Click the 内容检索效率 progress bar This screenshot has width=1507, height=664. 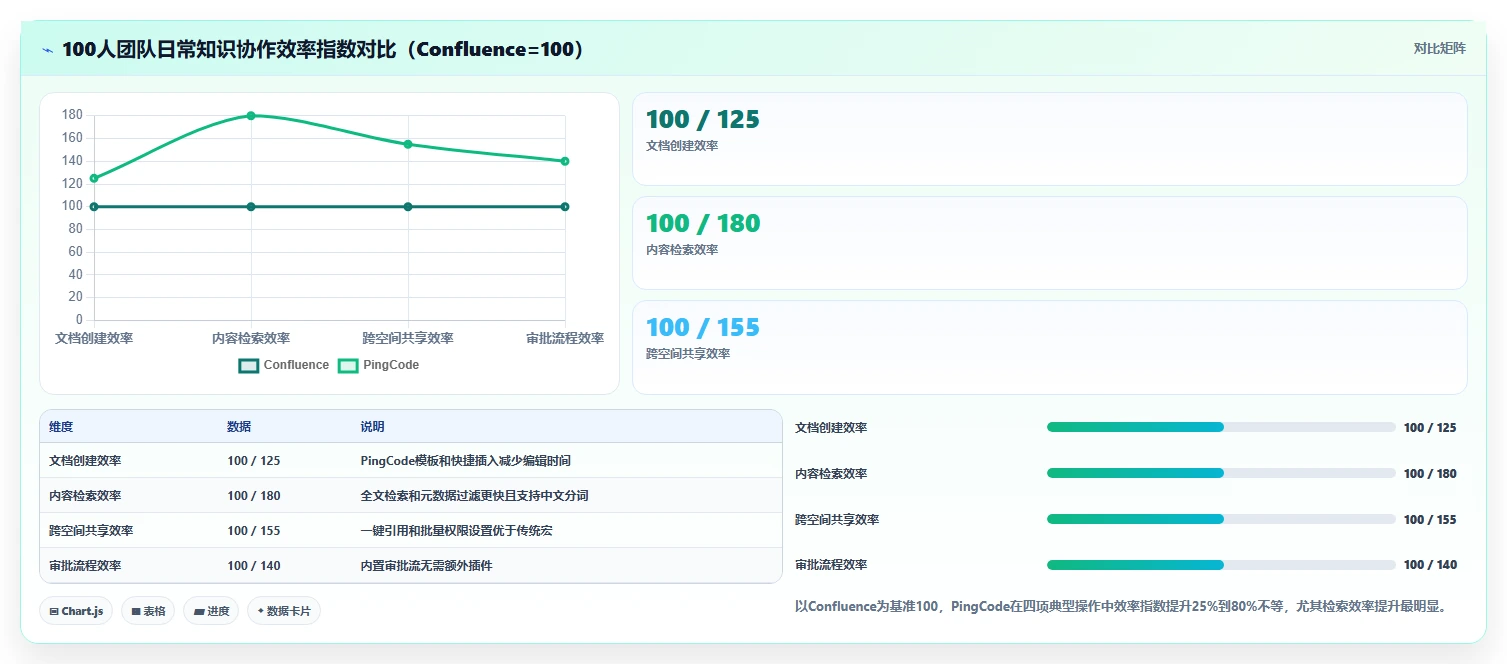(x=1221, y=473)
